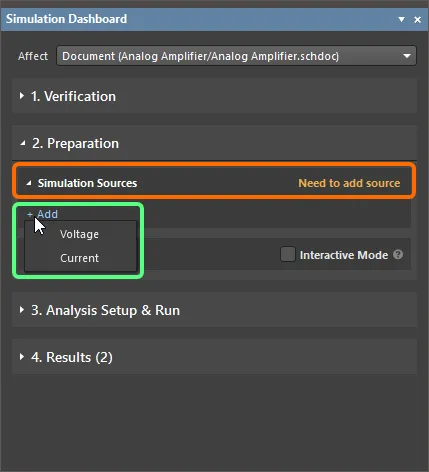Enable the Interactive Mode checkbox
429x472 pixels.
[x=288, y=254]
